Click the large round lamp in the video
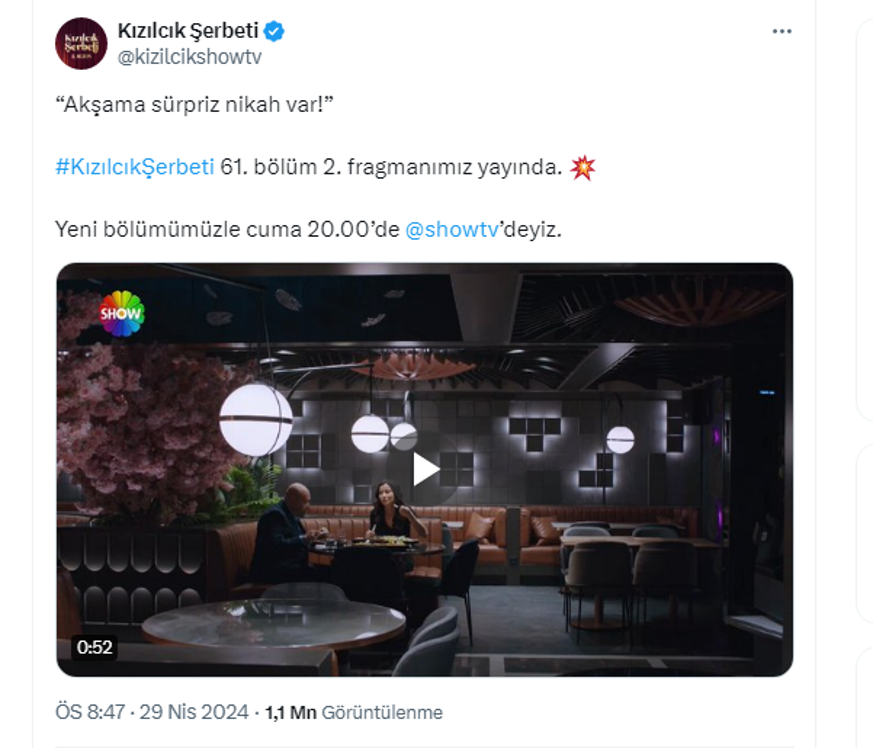This screenshot has width=873, height=748. pyautogui.click(x=255, y=419)
